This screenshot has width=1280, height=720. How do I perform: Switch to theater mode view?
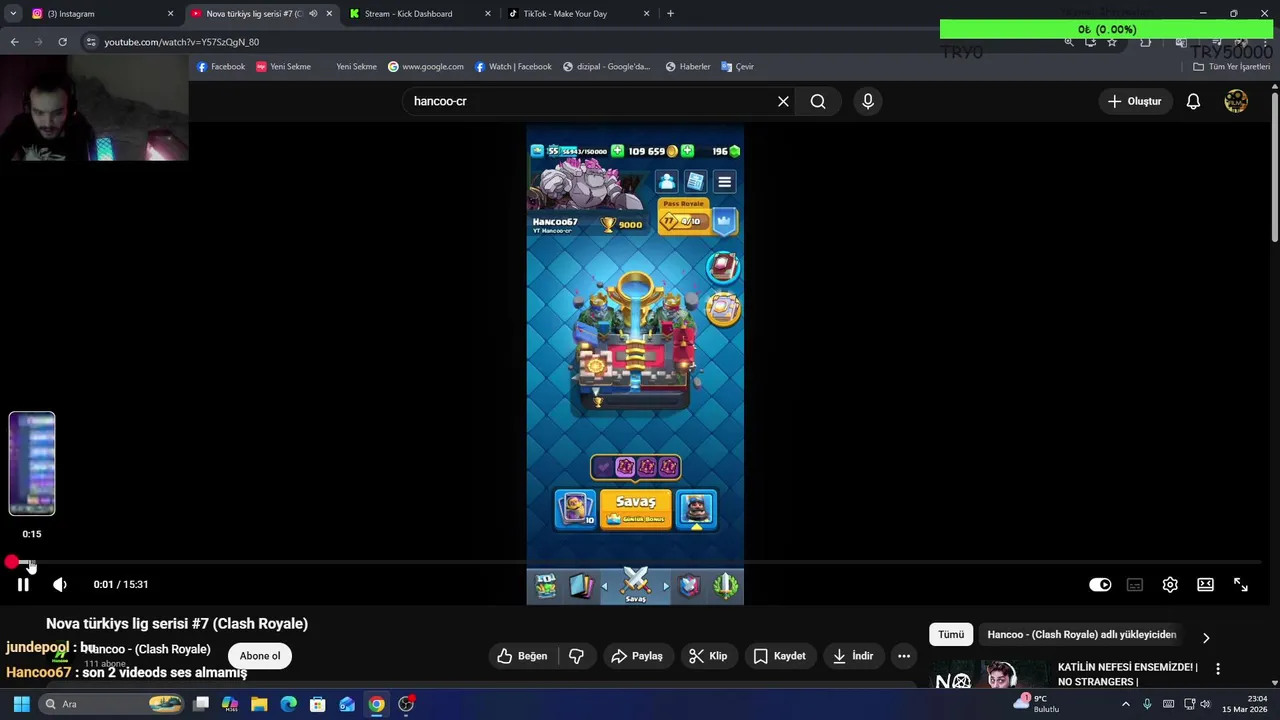click(1206, 585)
